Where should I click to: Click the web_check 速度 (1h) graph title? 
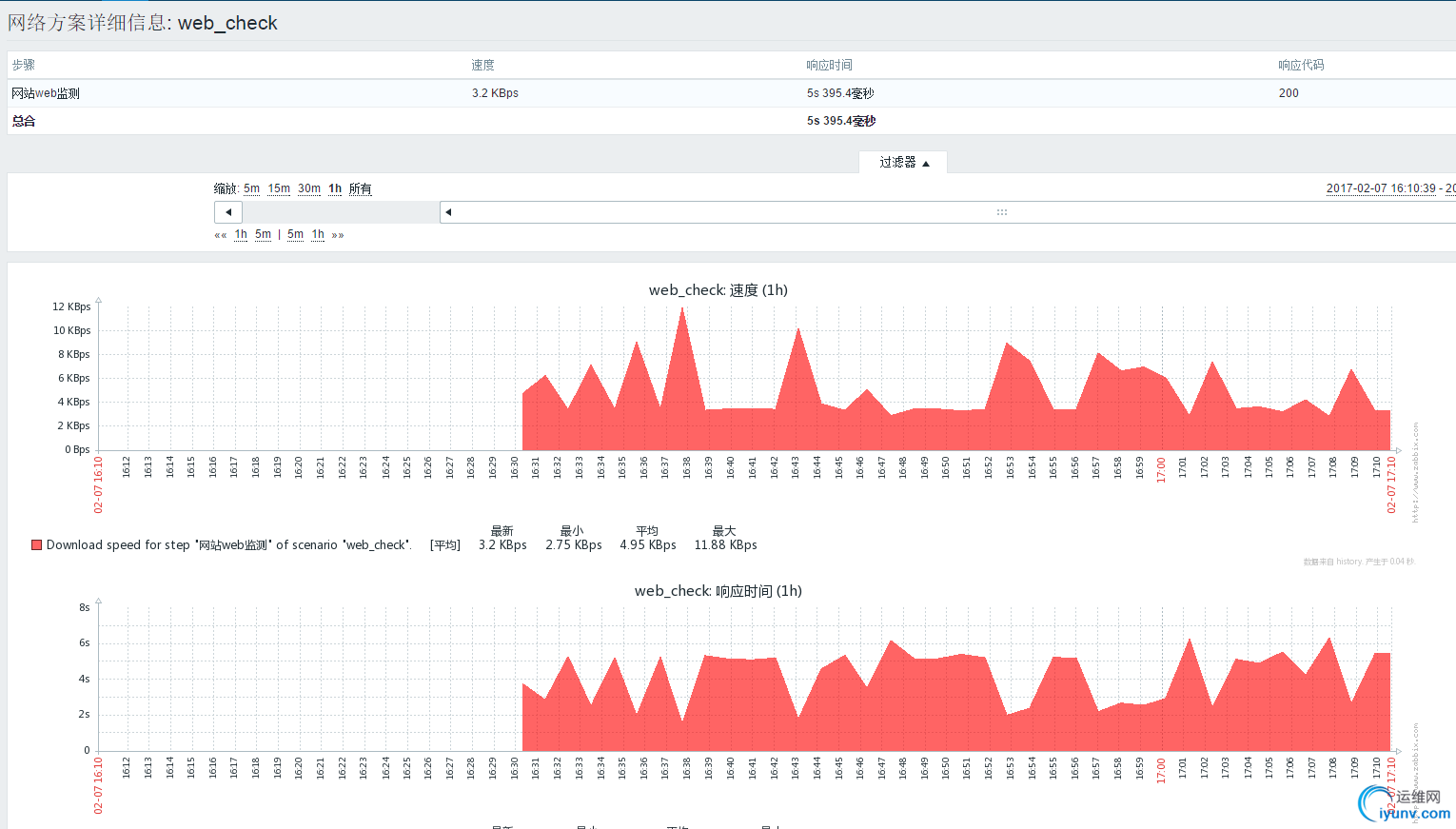pos(718,290)
